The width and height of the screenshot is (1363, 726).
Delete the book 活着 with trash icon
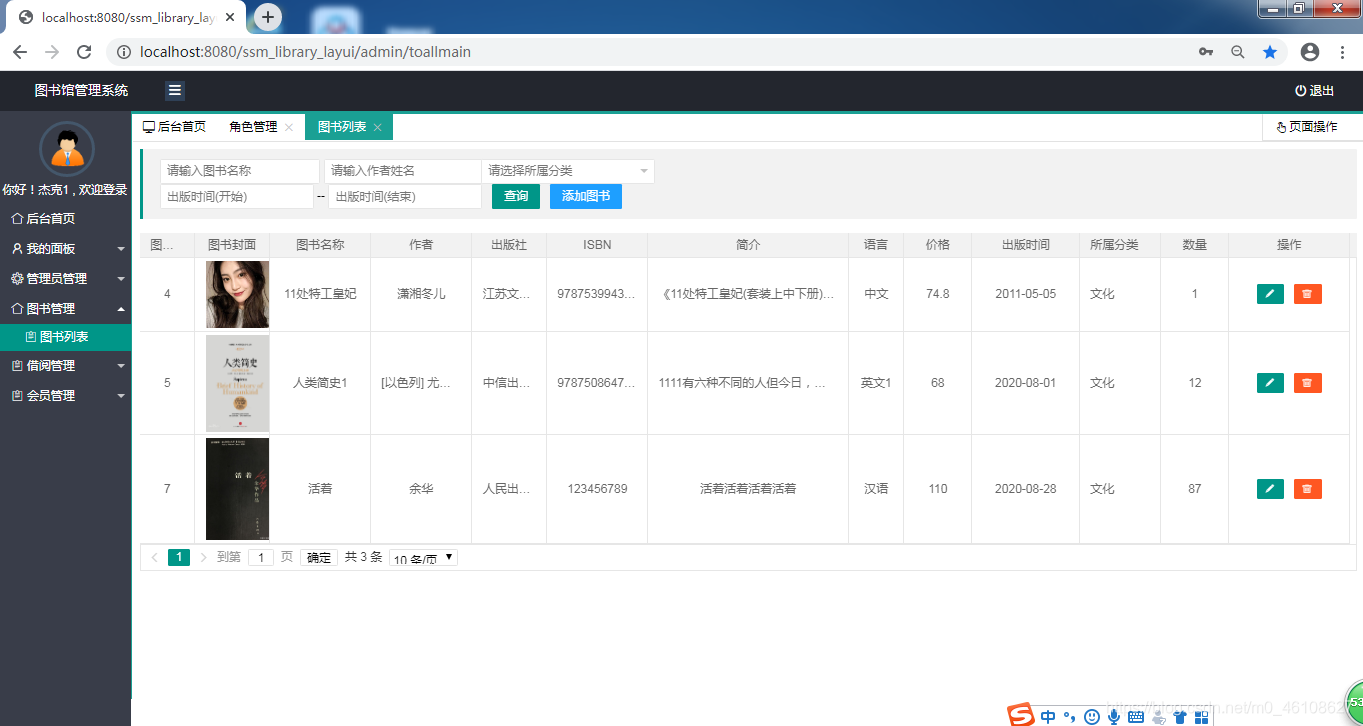pos(1307,489)
